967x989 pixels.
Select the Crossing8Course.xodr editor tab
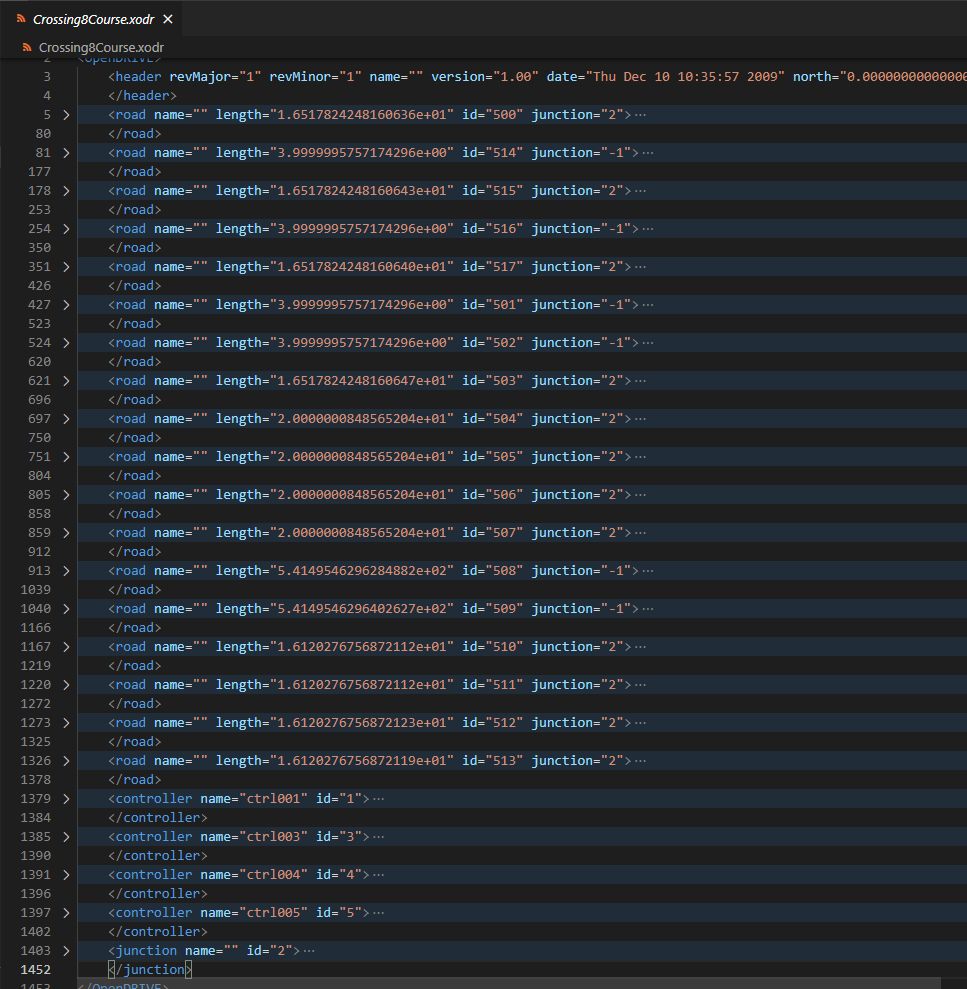[x=93, y=20]
